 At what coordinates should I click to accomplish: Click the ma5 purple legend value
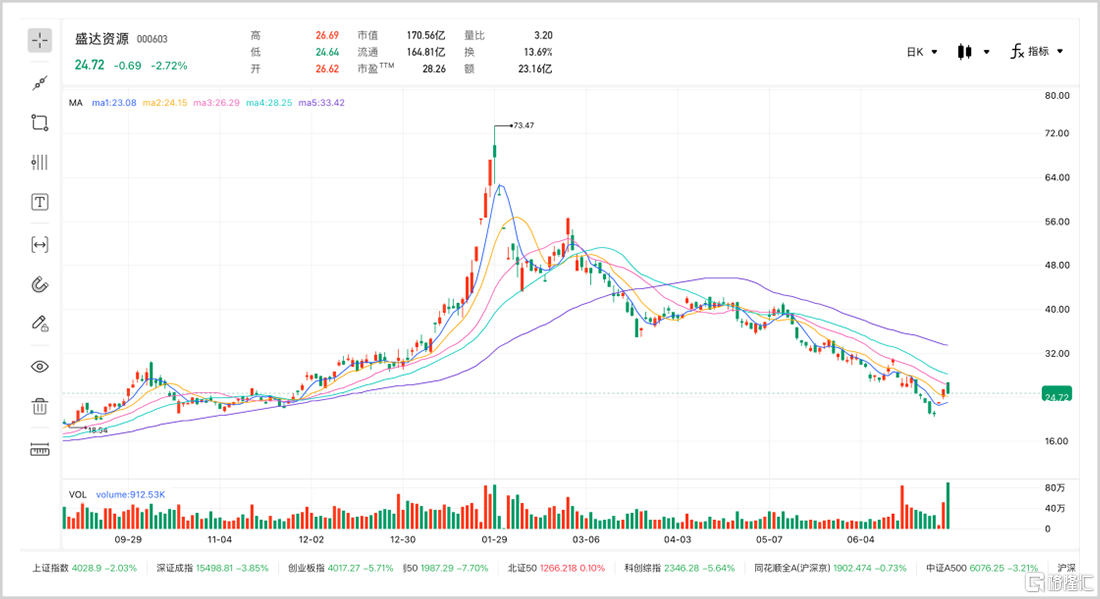[x=321, y=102]
